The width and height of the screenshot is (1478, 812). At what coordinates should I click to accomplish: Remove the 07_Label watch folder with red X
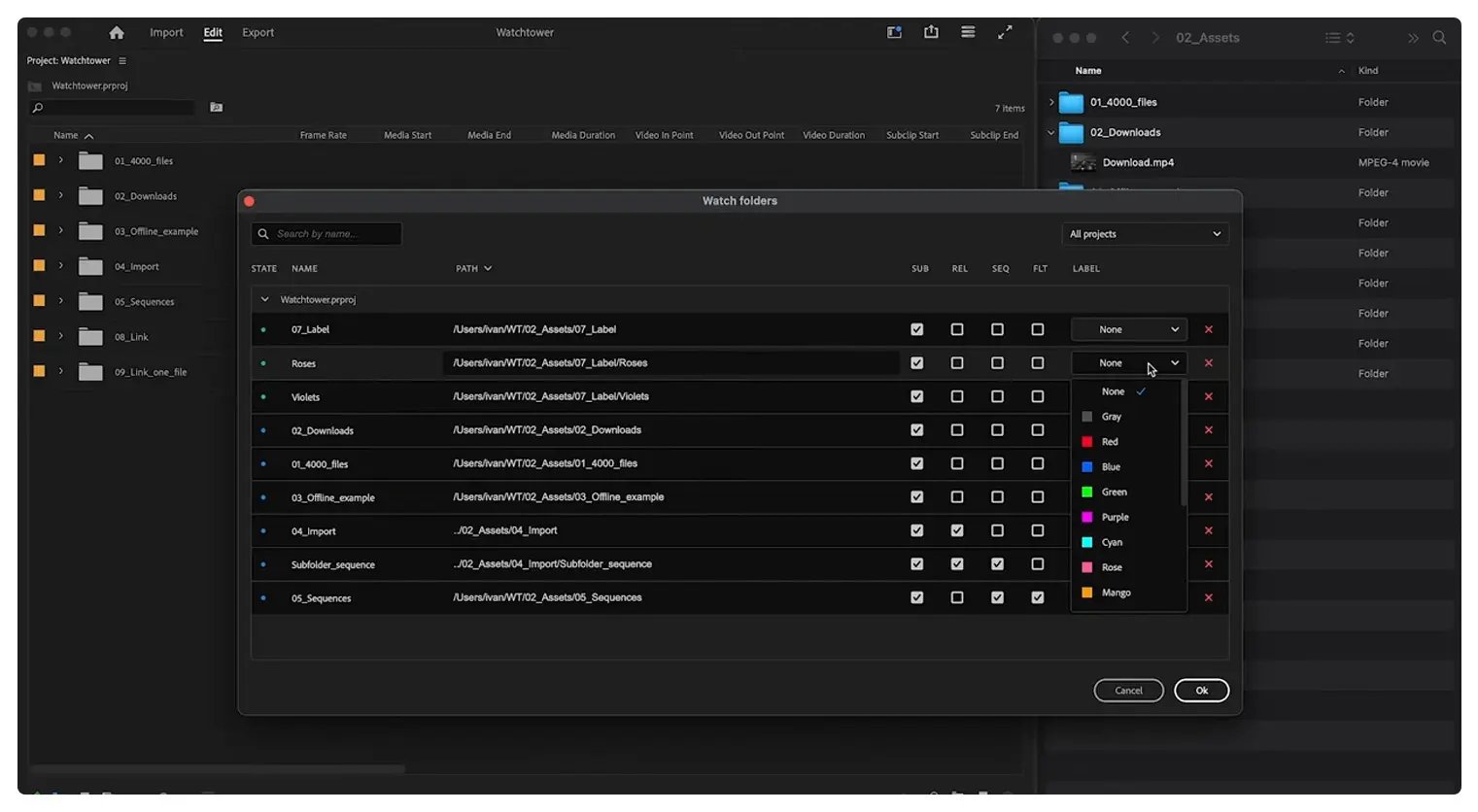[1209, 330]
